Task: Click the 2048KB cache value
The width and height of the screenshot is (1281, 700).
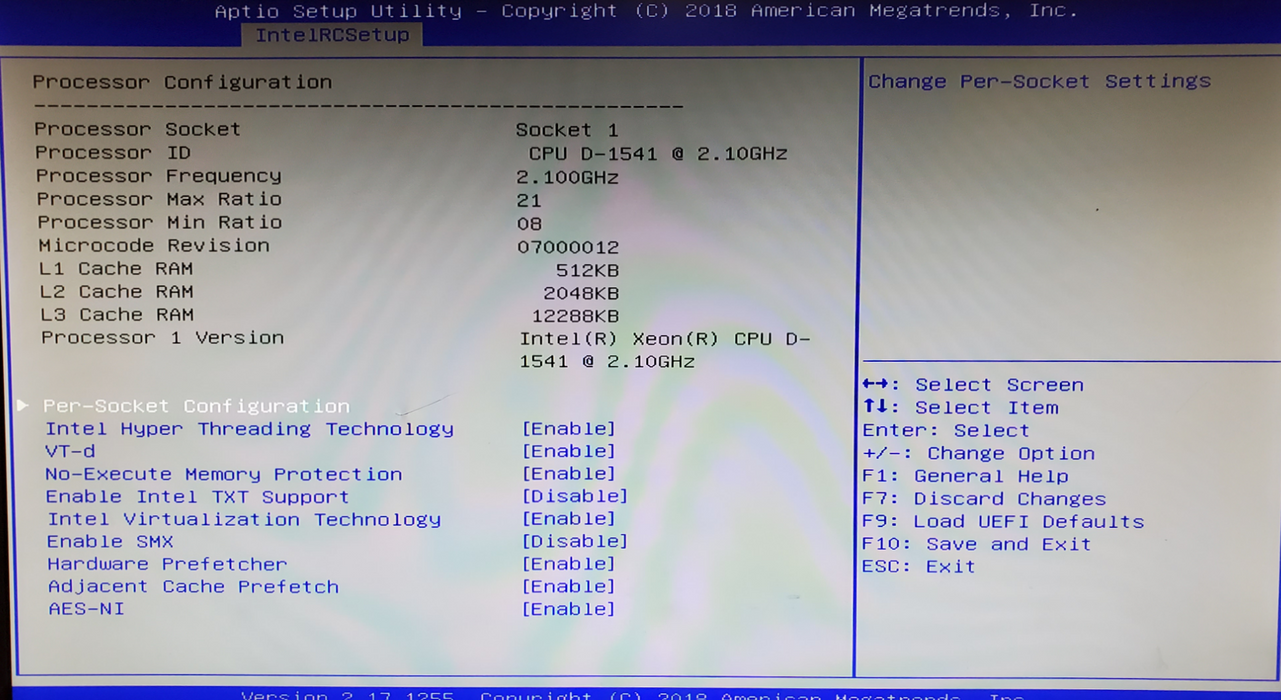Action: pos(581,293)
